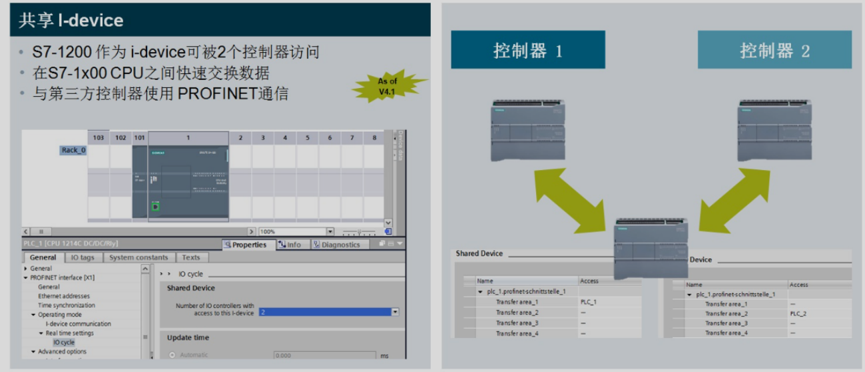The height and width of the screenshot is (372, 865).
Task: Click the horizontal scrollbar thumb below rack
Action: [41, 232]
